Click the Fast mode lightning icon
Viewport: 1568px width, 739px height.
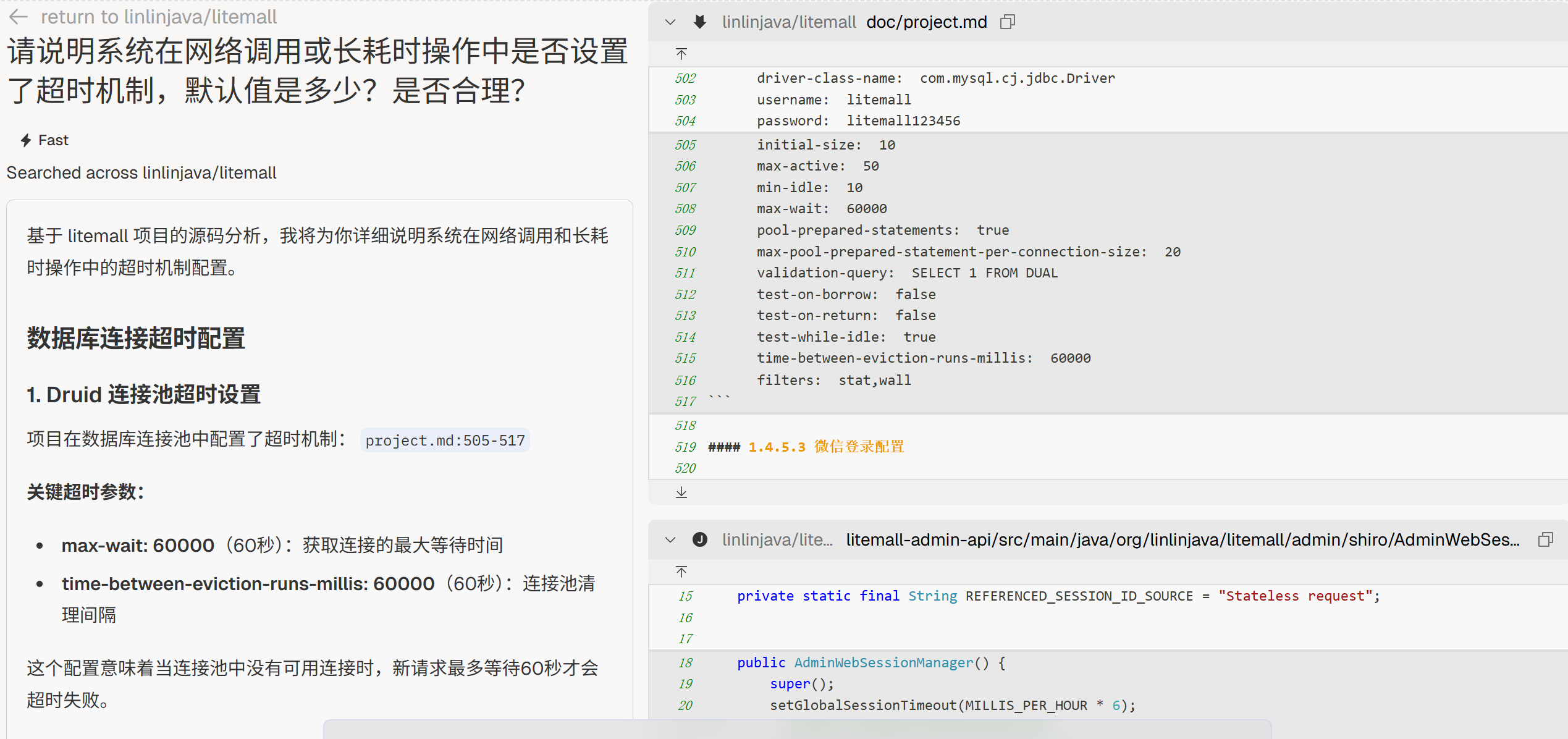[26, 140]
